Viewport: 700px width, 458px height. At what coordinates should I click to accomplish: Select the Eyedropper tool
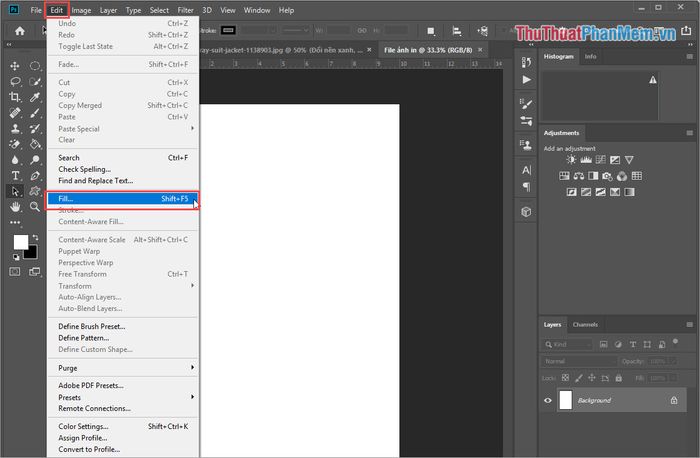[x=35, y=97]
